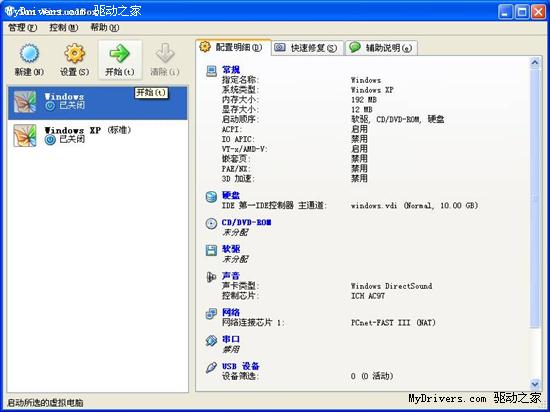Click the power state icon under the selected Windows entry
Image resolution: width=550 pixels, height=412 pixels.
click(50, 106)
